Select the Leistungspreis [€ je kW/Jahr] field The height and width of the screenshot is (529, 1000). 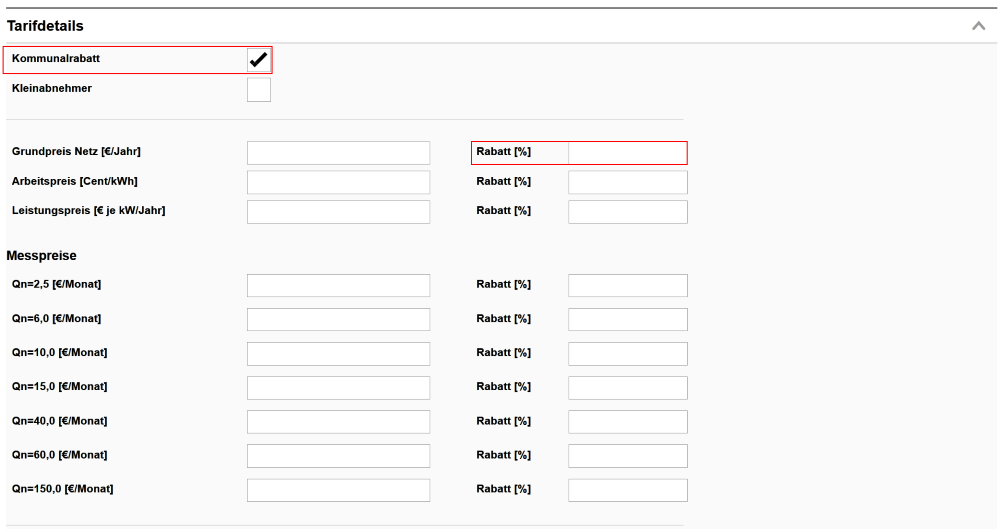(x=338, y=211)
